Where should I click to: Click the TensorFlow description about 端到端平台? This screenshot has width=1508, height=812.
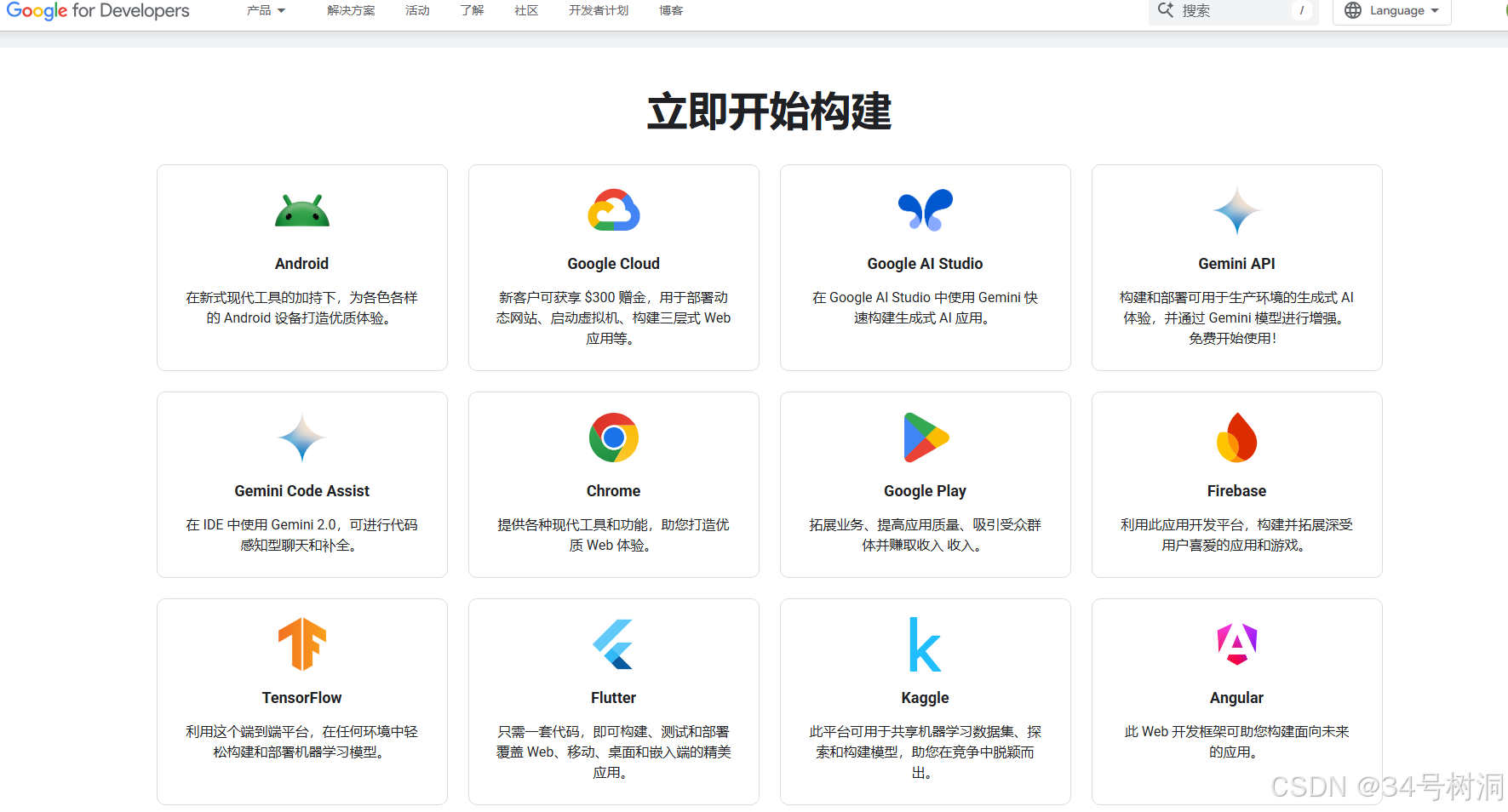tap(301, 742)
